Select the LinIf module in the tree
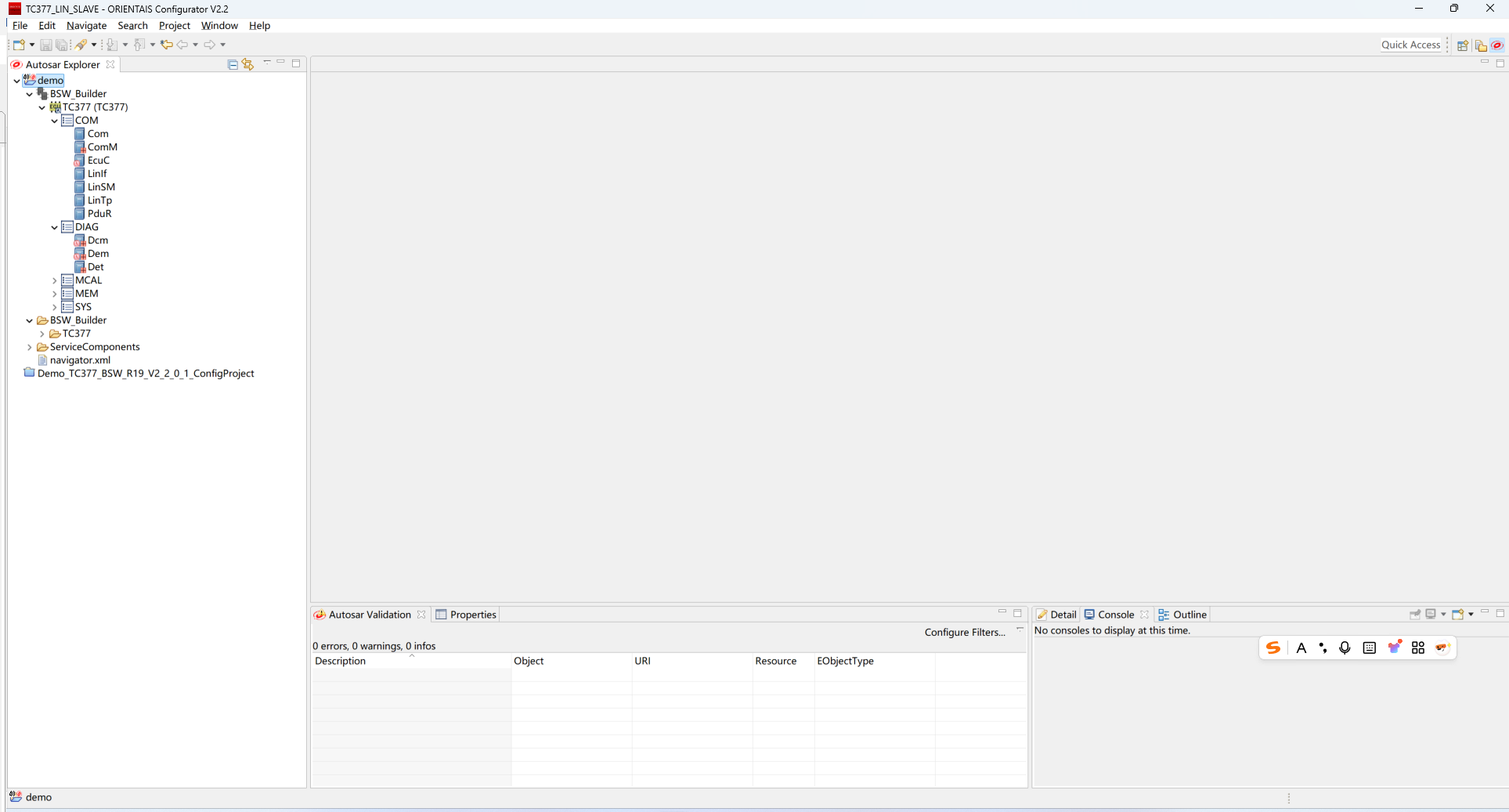This screenshot has width=1509, height=812. pyautogui.click(x=97, y=174)
